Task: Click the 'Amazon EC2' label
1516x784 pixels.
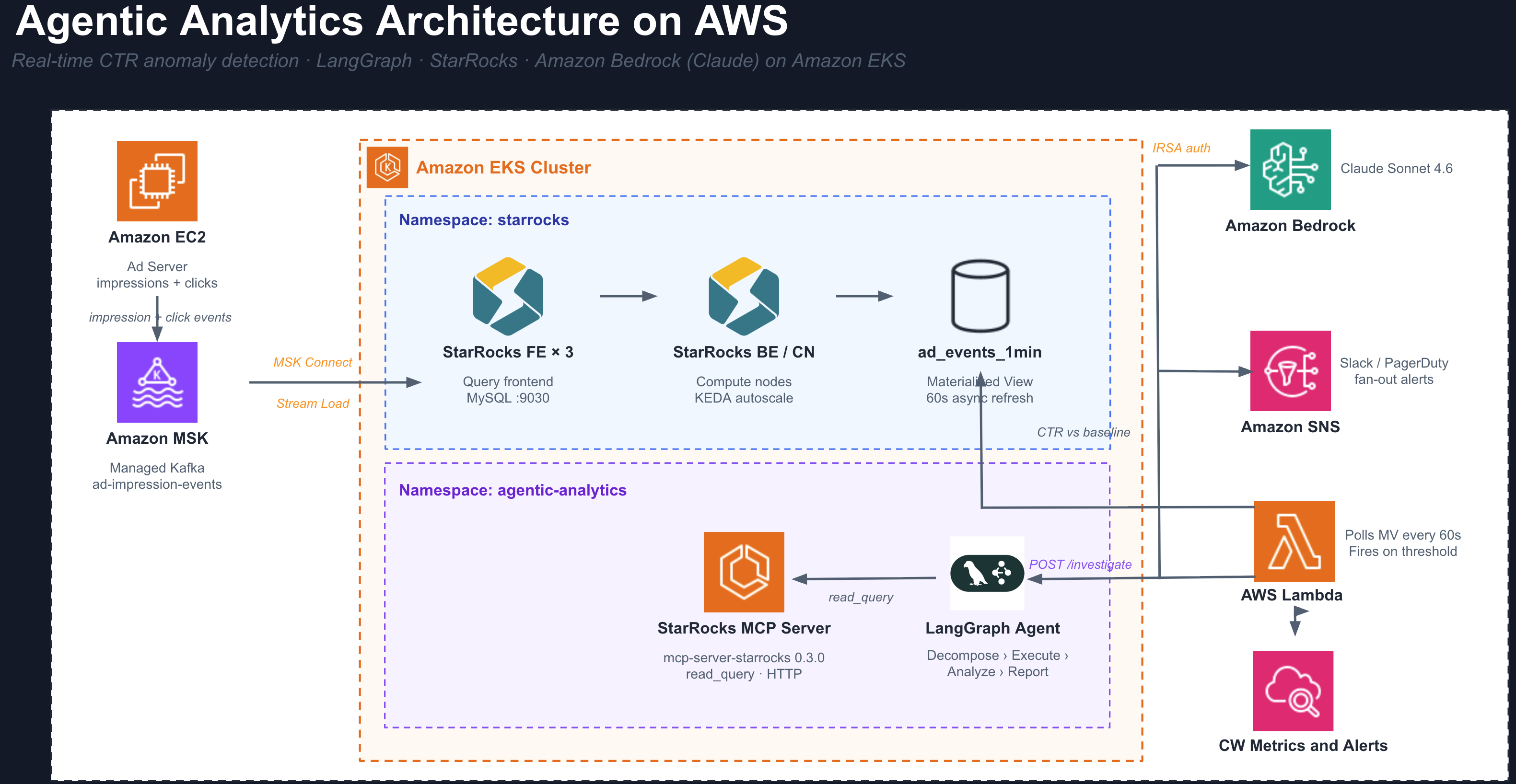Action: pyautogui.click(x=157, y=237)
